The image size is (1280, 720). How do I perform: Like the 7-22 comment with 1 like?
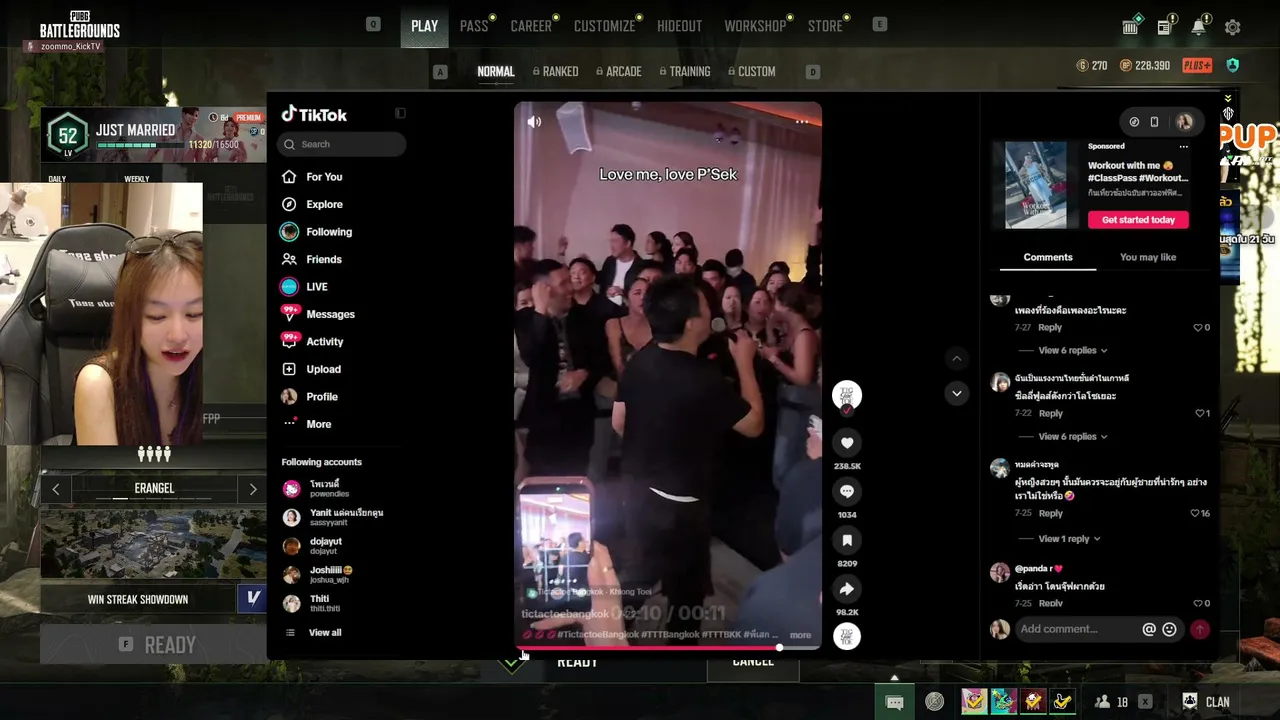(x=1201, y=413)
